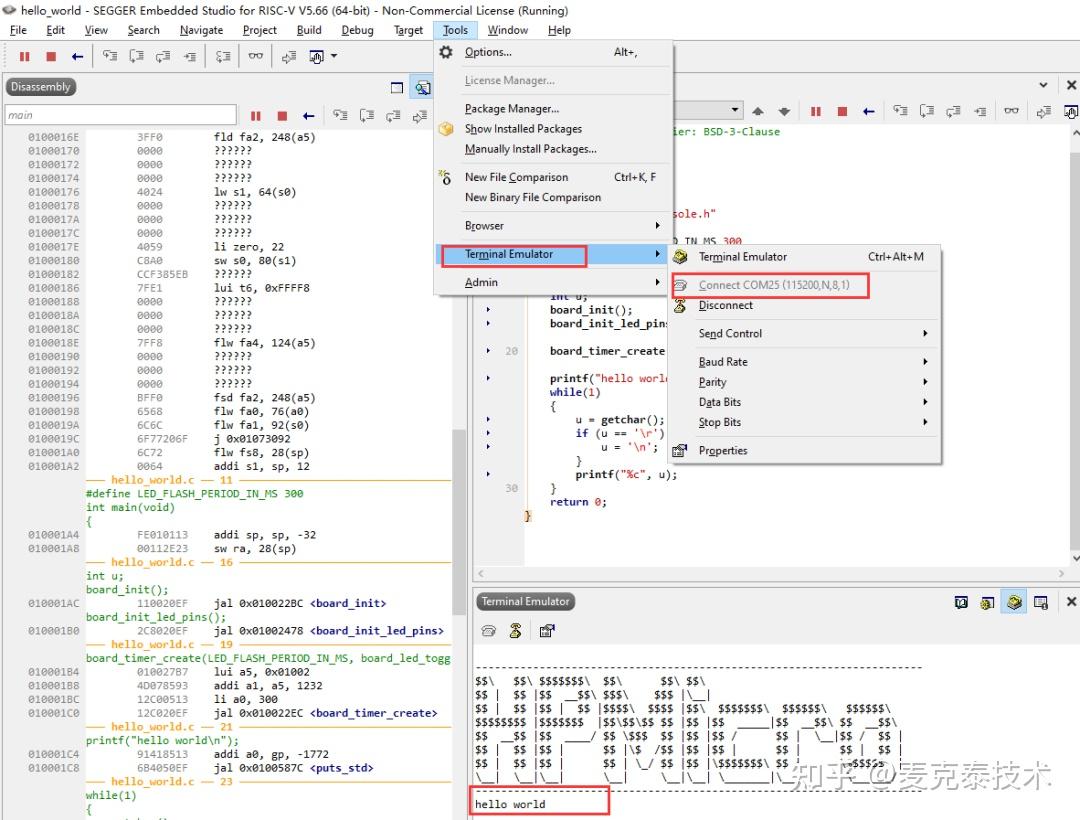Expand Stop Bits options
The height and width of the screenshot is (820, 1080).
coord(806,422)
